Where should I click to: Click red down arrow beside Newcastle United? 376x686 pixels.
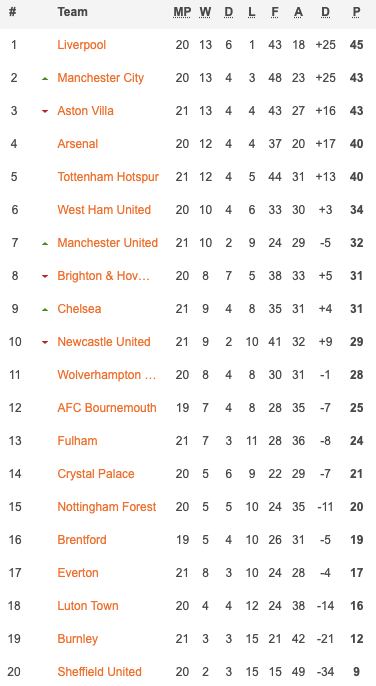point(45,343)
